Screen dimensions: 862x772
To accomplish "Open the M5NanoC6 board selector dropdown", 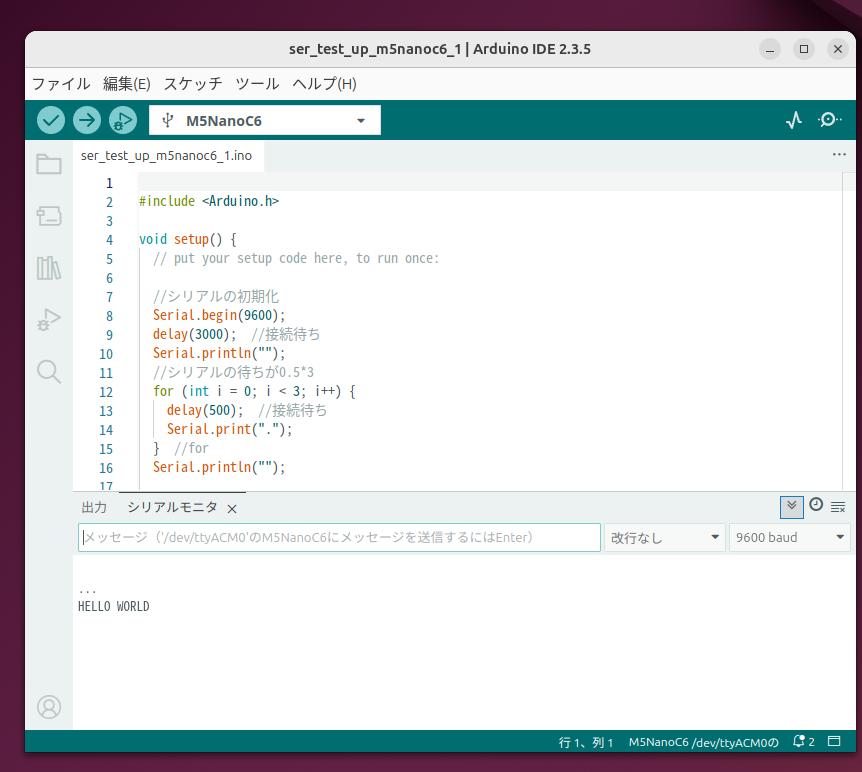I will pyautogui.click(x=264, y=119).
